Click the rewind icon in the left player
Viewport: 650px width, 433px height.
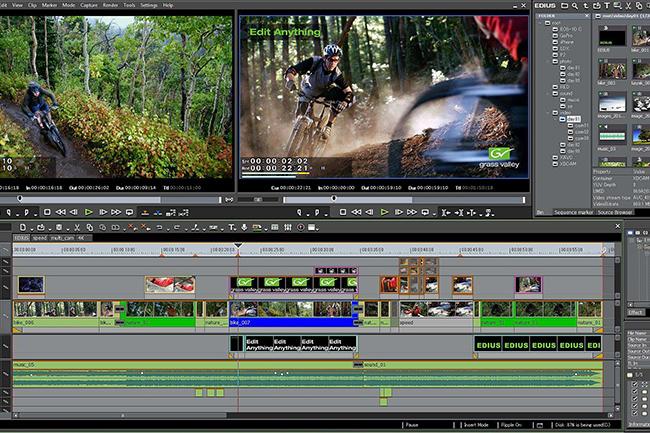tap(60, 212)
